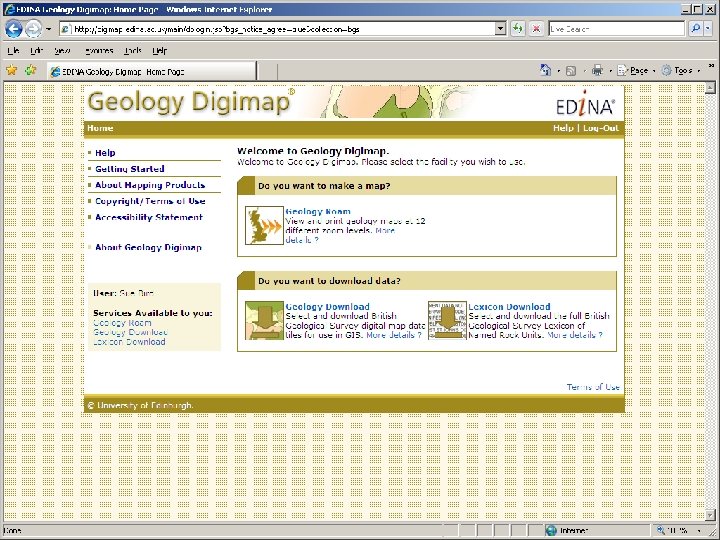Click the Home link in page navigation
Image resolution: width=720 pixels, height=540 pixels.
(x=100, y=128)
